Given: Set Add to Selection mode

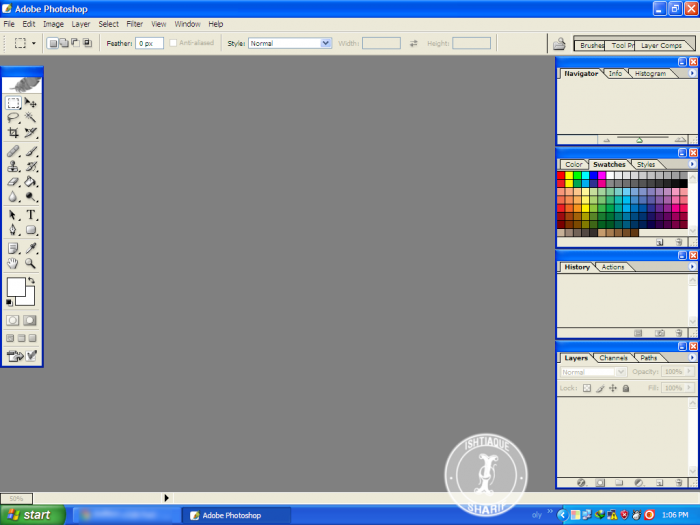Looking at the screenshot, I should tap(64, 43).
